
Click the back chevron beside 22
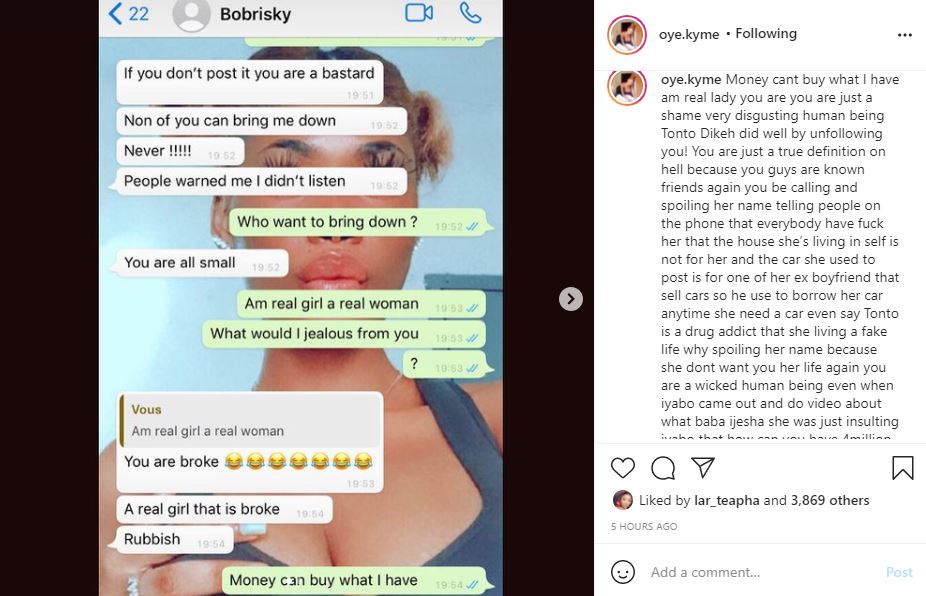coord(115,14)
